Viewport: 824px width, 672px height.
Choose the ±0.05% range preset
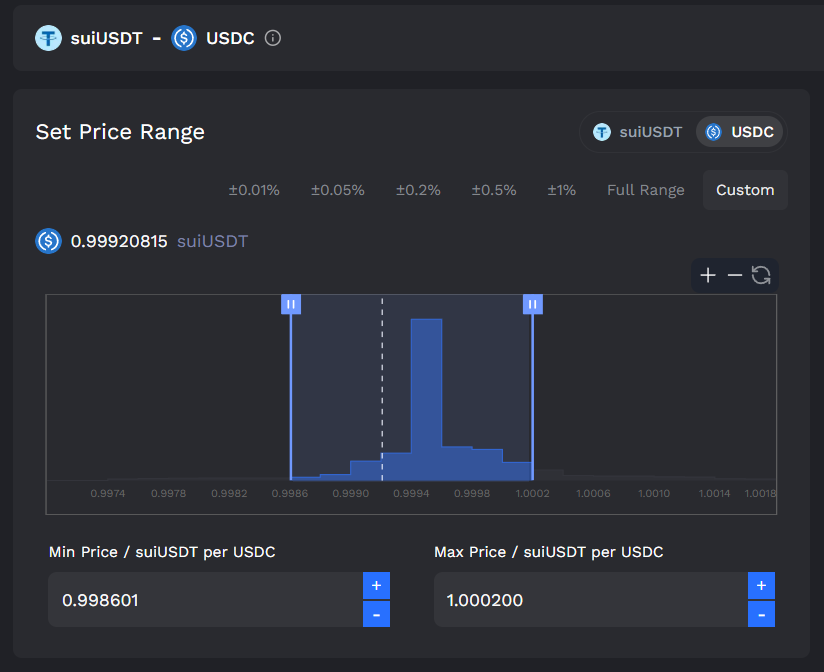(337, 190)
